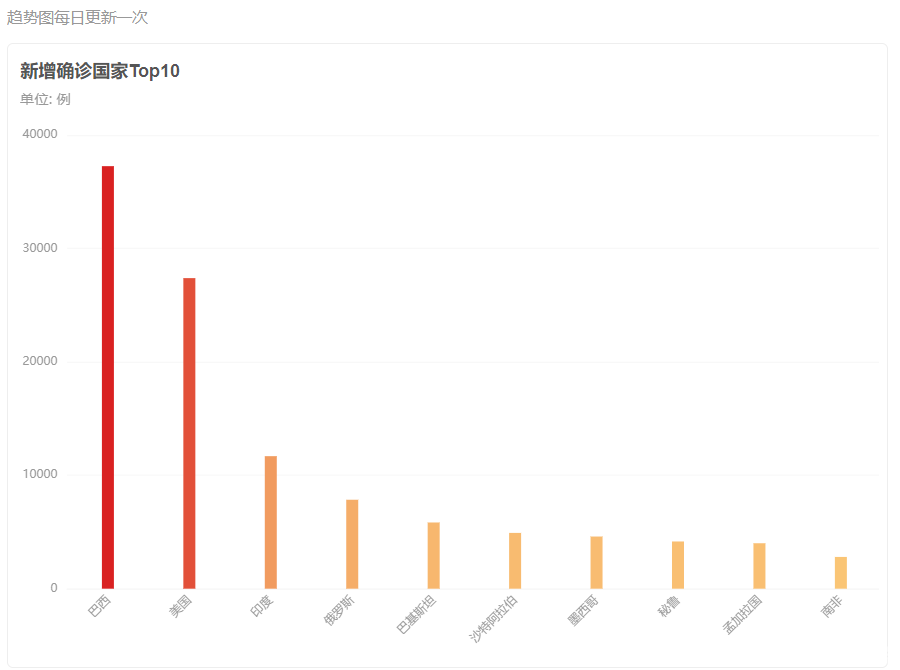Select the 墨西哥 bar
900x670 pixels.
(597, 562)
